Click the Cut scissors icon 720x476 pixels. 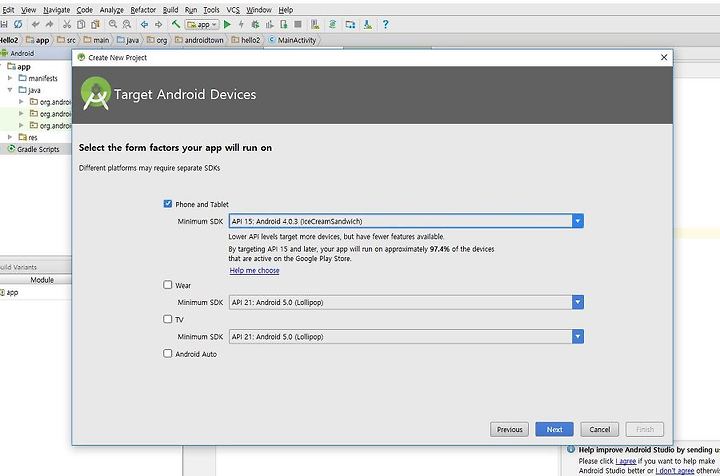(x=67, y=24)
